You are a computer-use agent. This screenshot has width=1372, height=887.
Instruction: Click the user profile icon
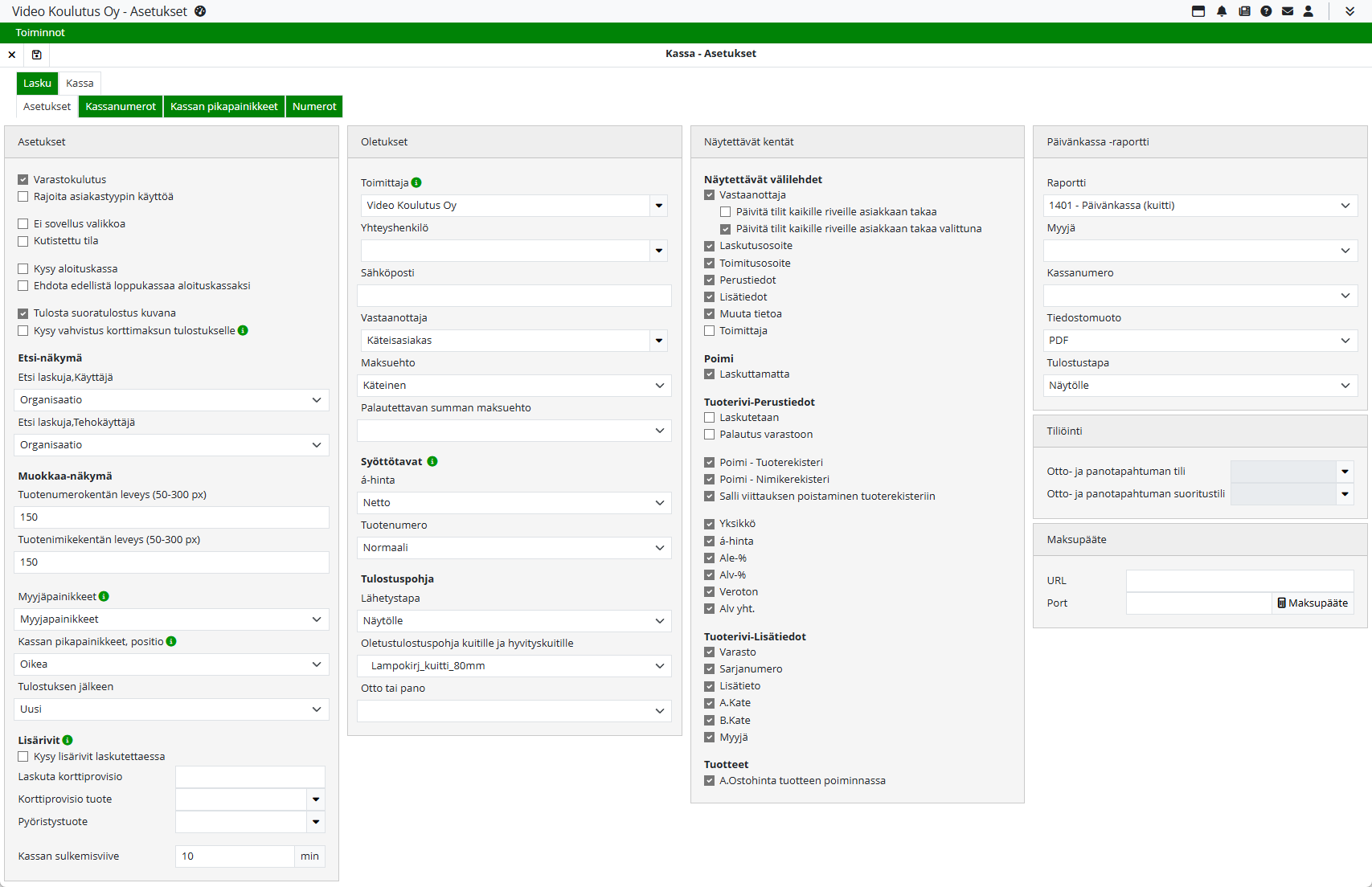pyautogui.click(x=1309, y=11)
